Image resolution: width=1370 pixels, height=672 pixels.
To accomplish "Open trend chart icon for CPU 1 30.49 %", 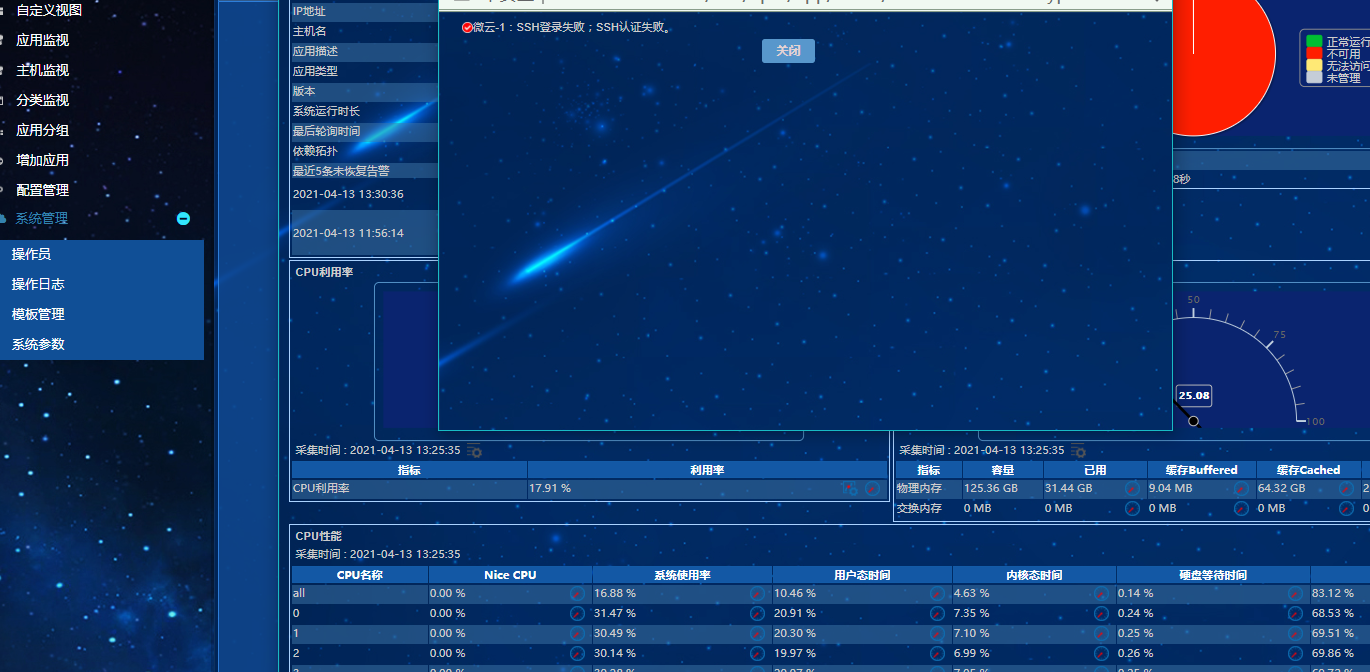I will (x=757, y=633).
